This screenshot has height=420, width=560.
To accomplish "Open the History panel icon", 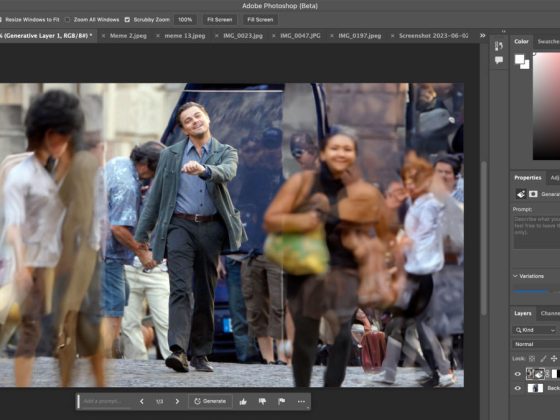I will tap(499, 46).
